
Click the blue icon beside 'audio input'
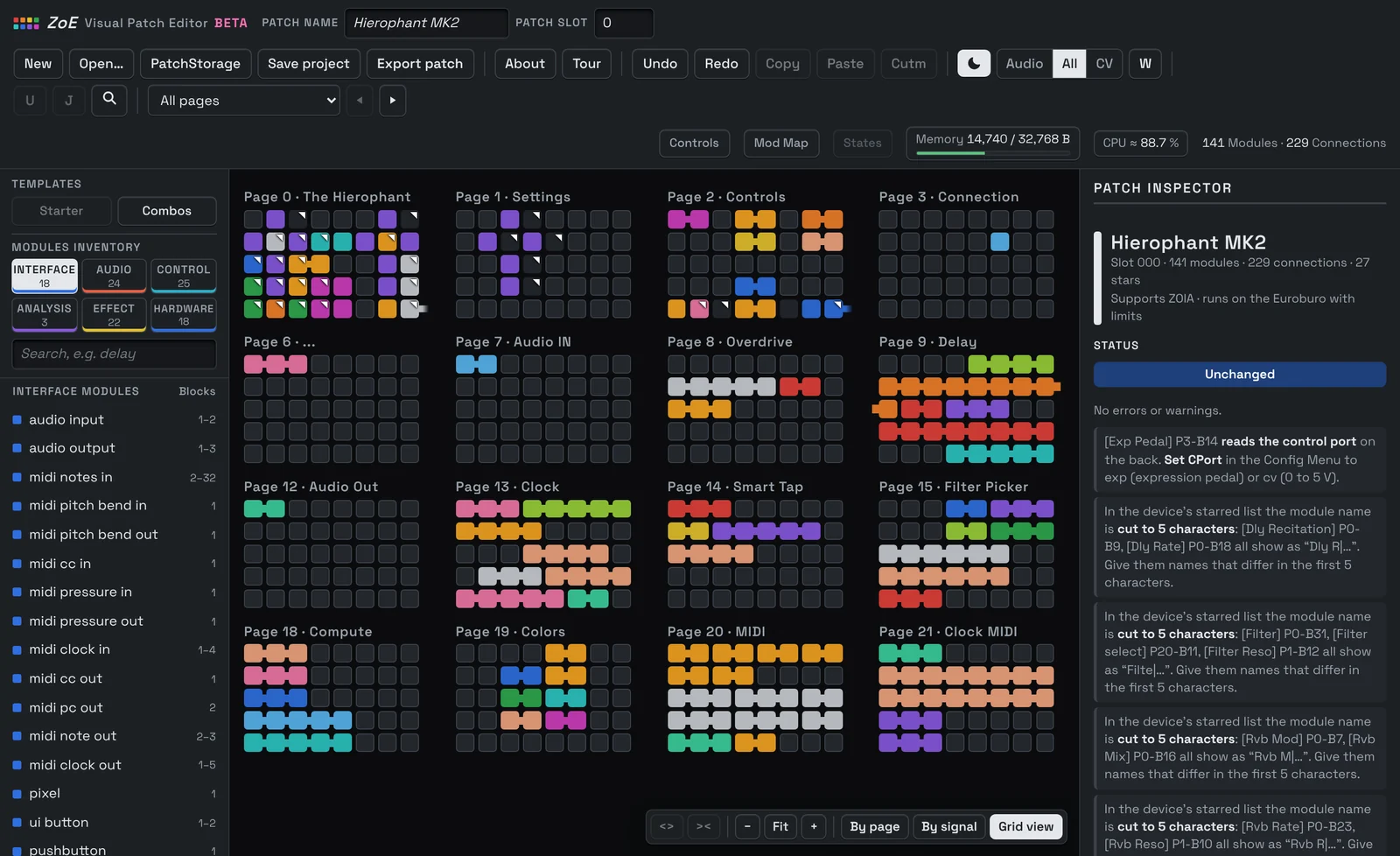coord(17,420)
